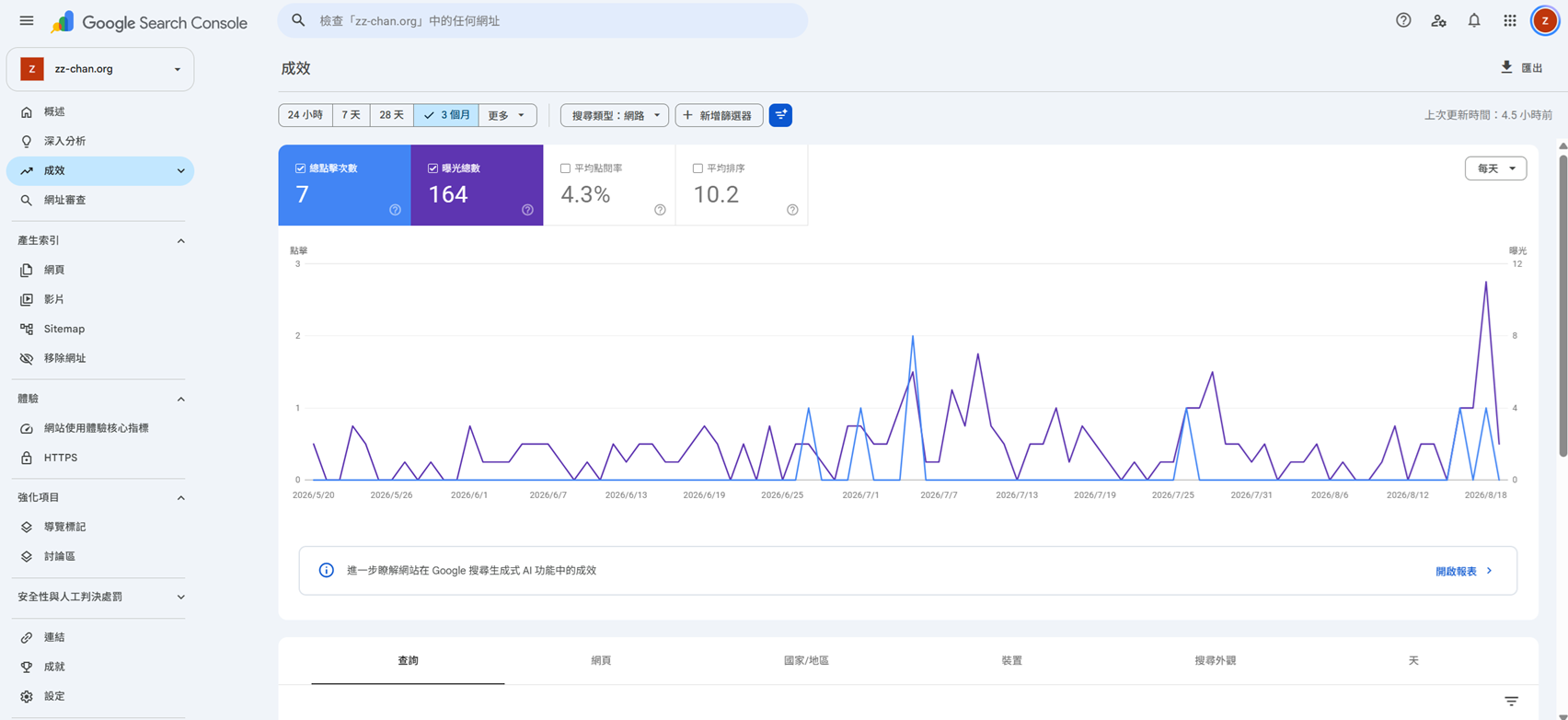Open 網頁 indexing report
The height and width of the screenshot is (720, 1568).
click(x=100, y=270)
